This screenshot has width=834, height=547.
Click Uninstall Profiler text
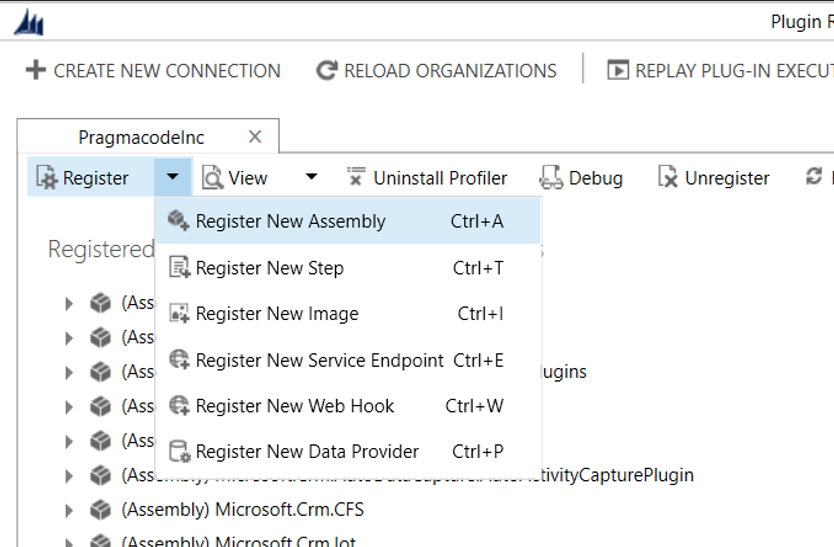coord(440,178)
